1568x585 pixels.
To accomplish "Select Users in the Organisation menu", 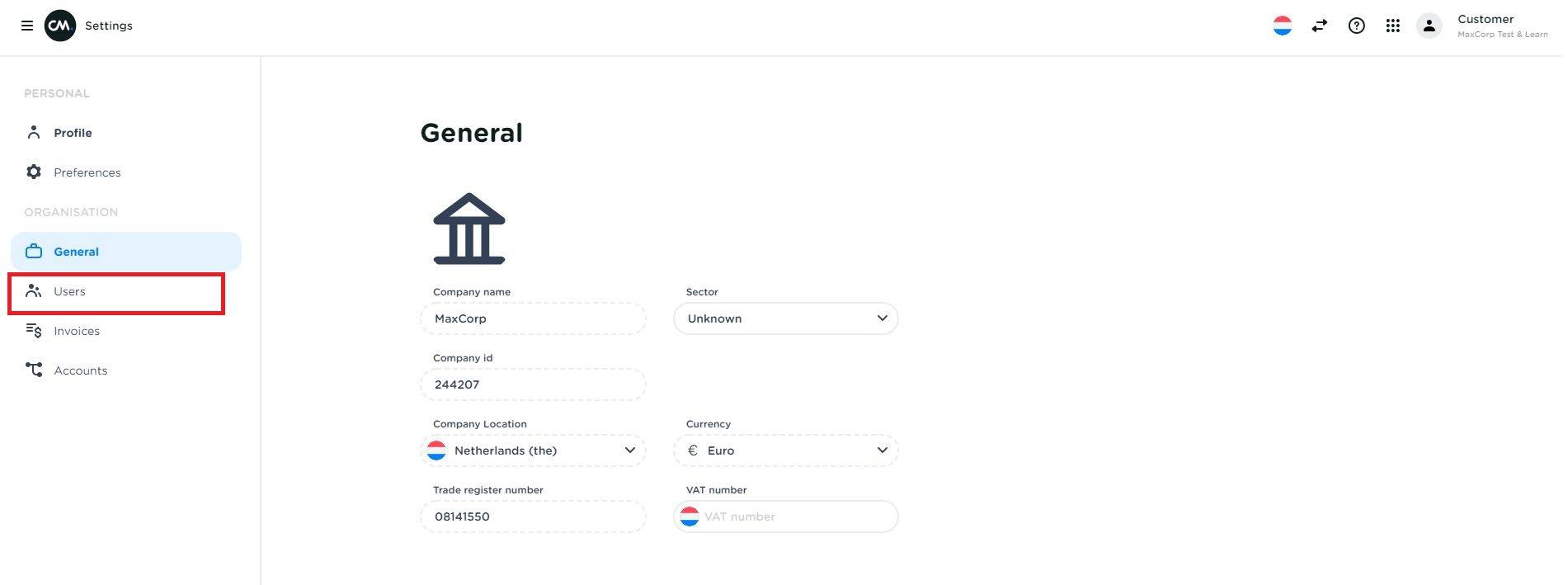I will coord(69,291).
